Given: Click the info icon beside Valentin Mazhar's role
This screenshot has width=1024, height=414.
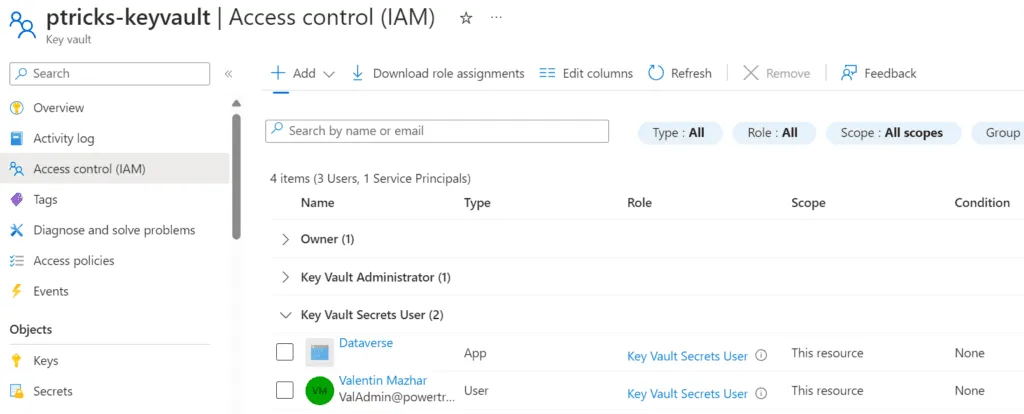Looking at the screenshot, I should point(761,394).
